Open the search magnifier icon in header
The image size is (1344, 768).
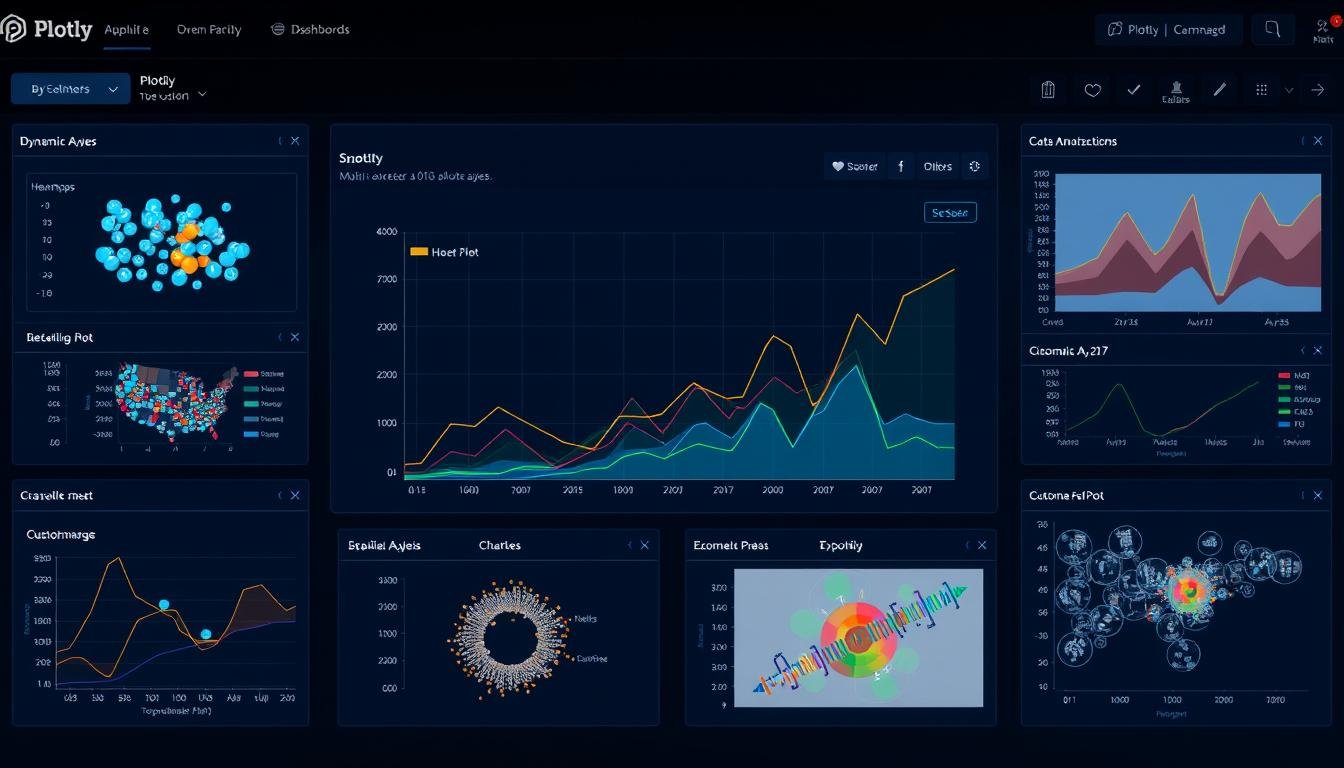[x=1272, y=29]
